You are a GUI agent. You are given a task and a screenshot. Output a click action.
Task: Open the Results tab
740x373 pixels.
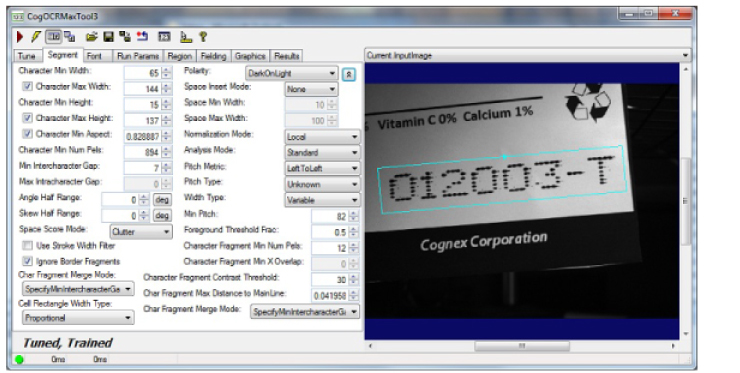pos(286,56)
